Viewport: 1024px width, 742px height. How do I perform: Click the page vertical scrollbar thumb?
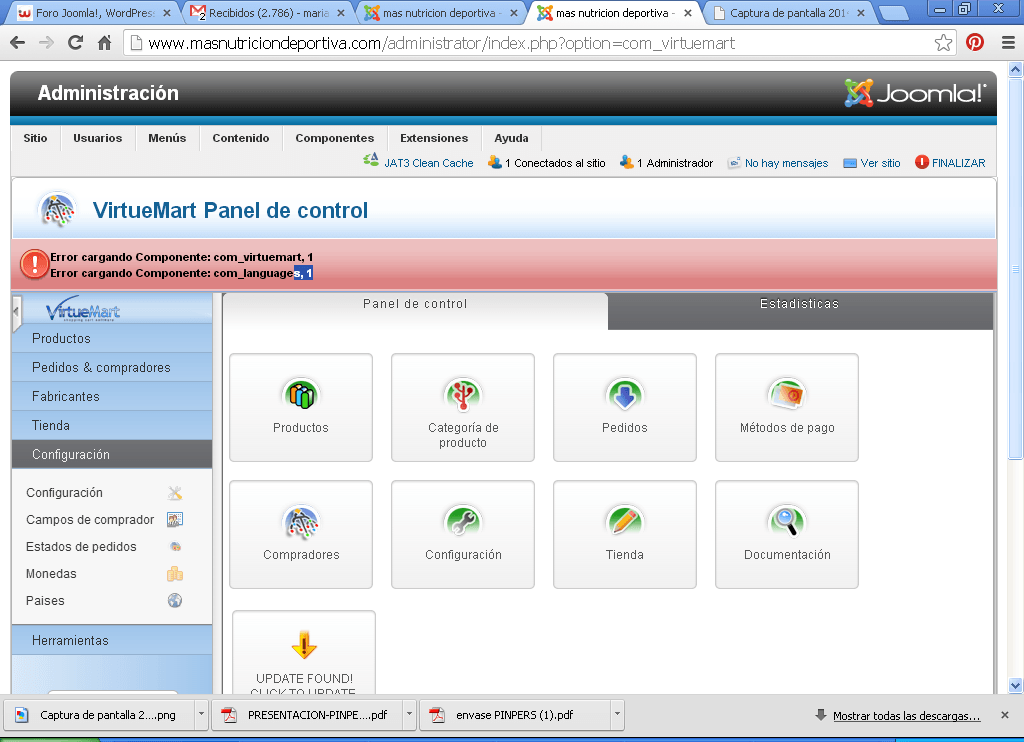1016,268
